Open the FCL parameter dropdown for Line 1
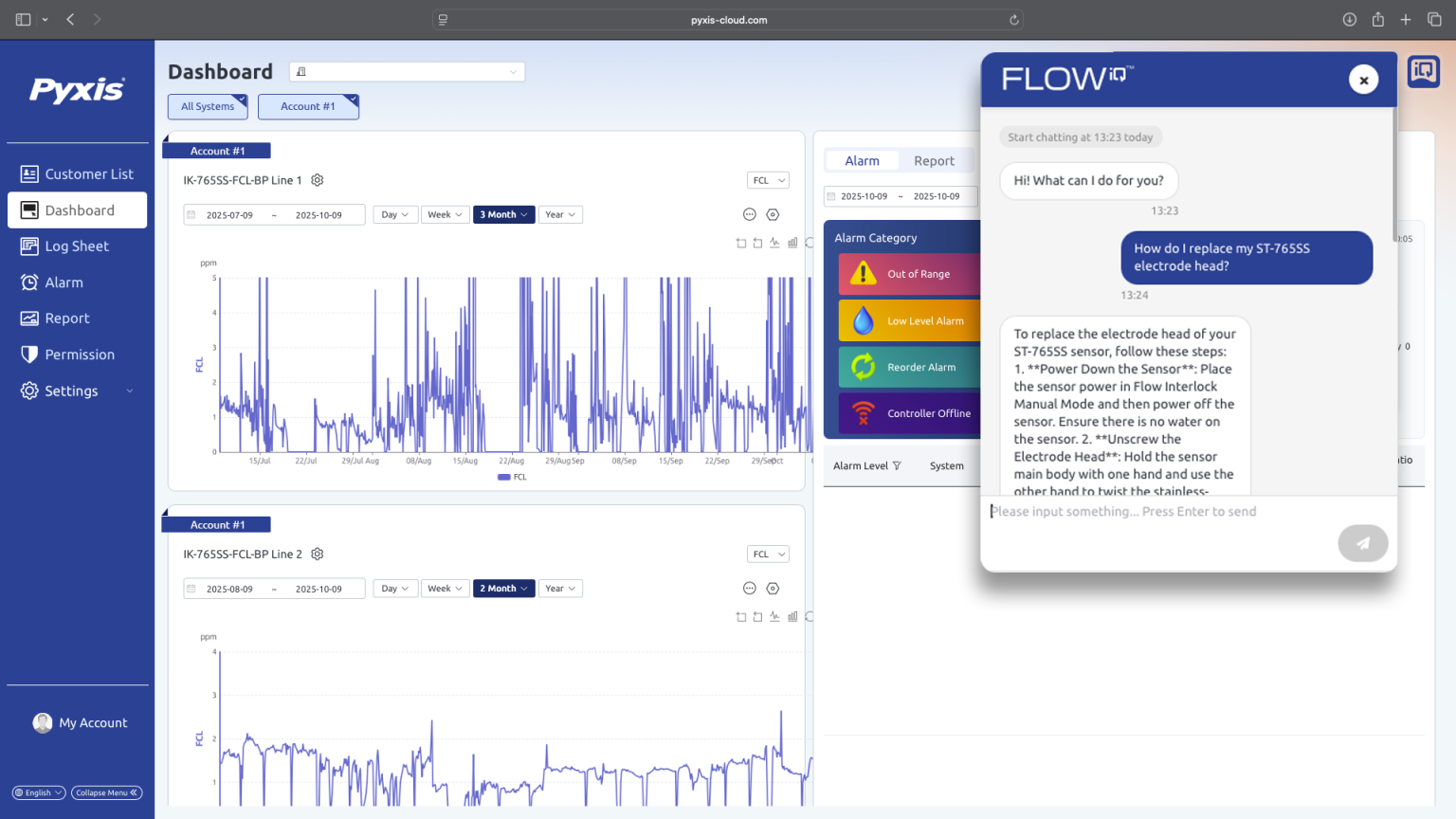This screenshot has height=819, width=1456. 768,179
